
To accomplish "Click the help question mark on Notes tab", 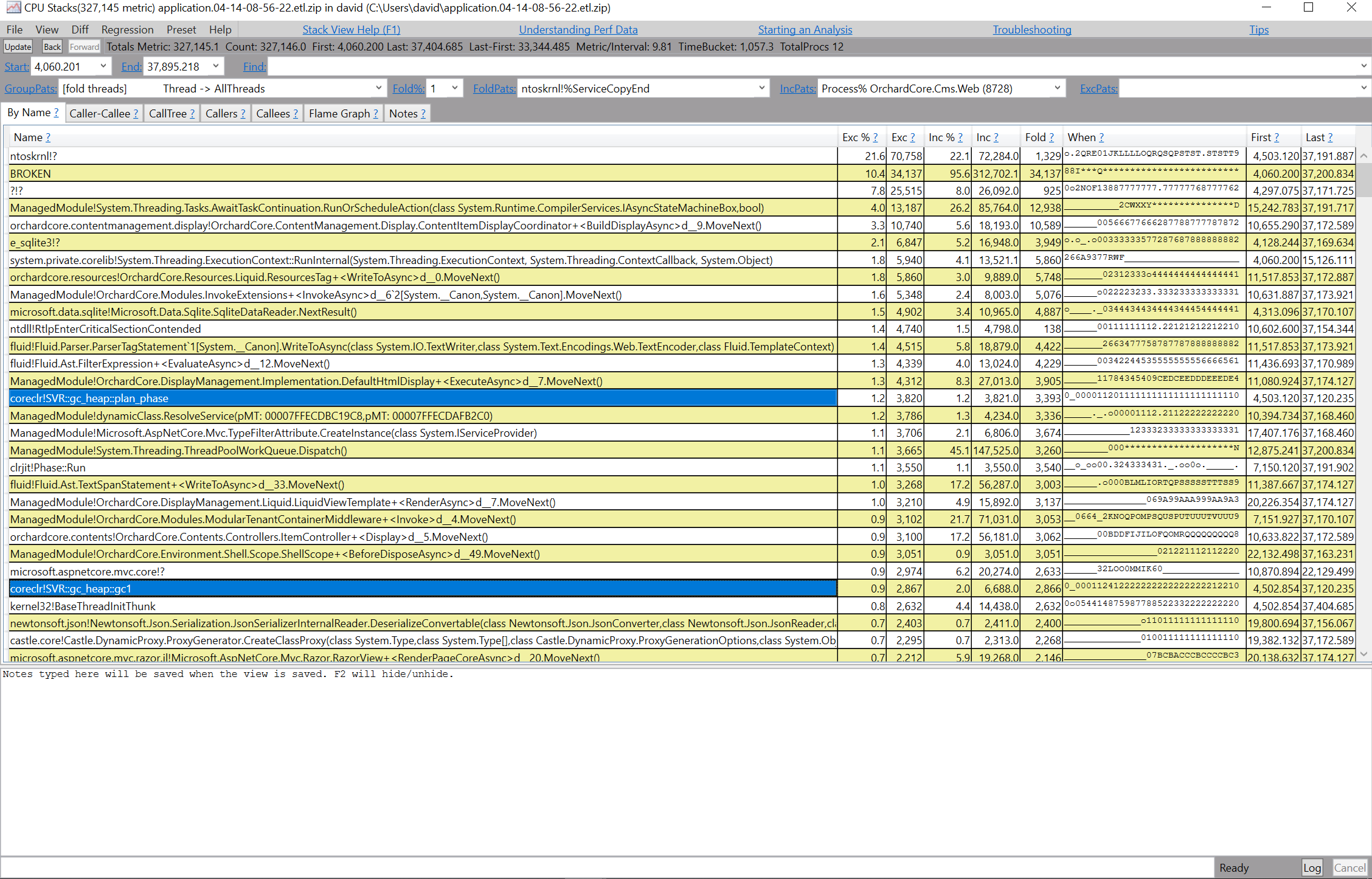I will pyautogui.click(x=423, y=114).
